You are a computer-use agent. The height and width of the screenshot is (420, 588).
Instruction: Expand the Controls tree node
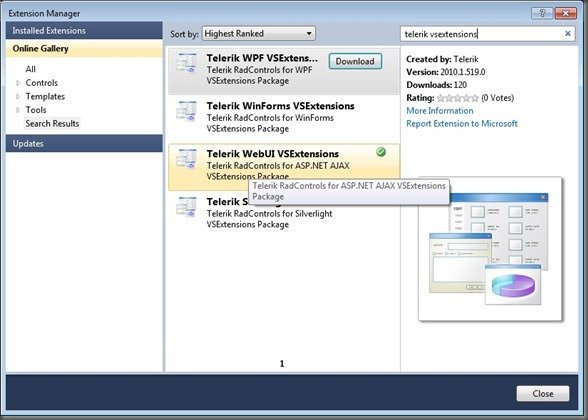pos(18,83)
